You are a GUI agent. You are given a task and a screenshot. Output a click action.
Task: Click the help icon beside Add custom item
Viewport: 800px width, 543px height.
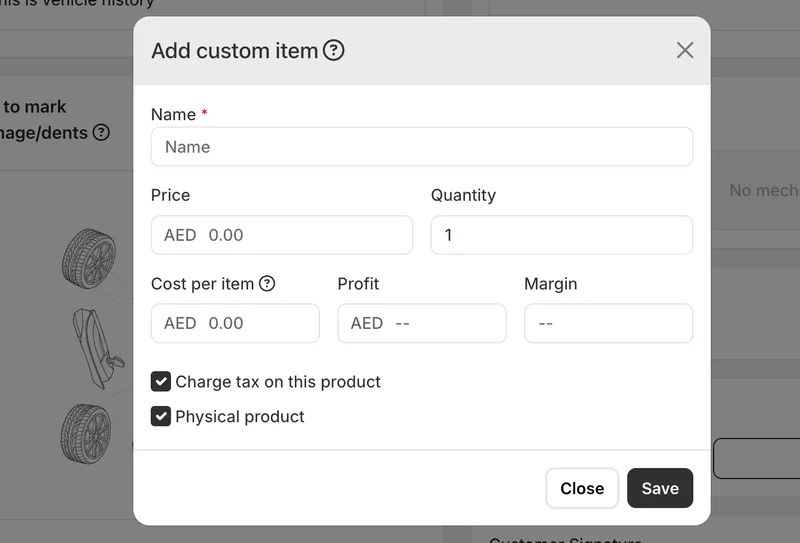coord(334,51)
